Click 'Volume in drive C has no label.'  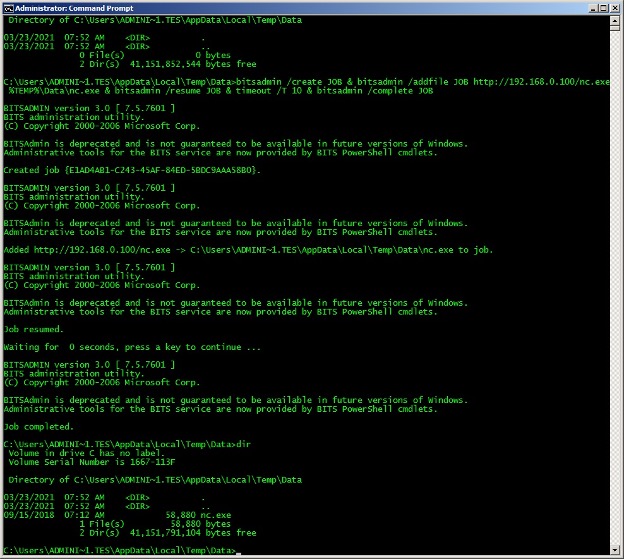pyautogui.click(x=87, y=453)
